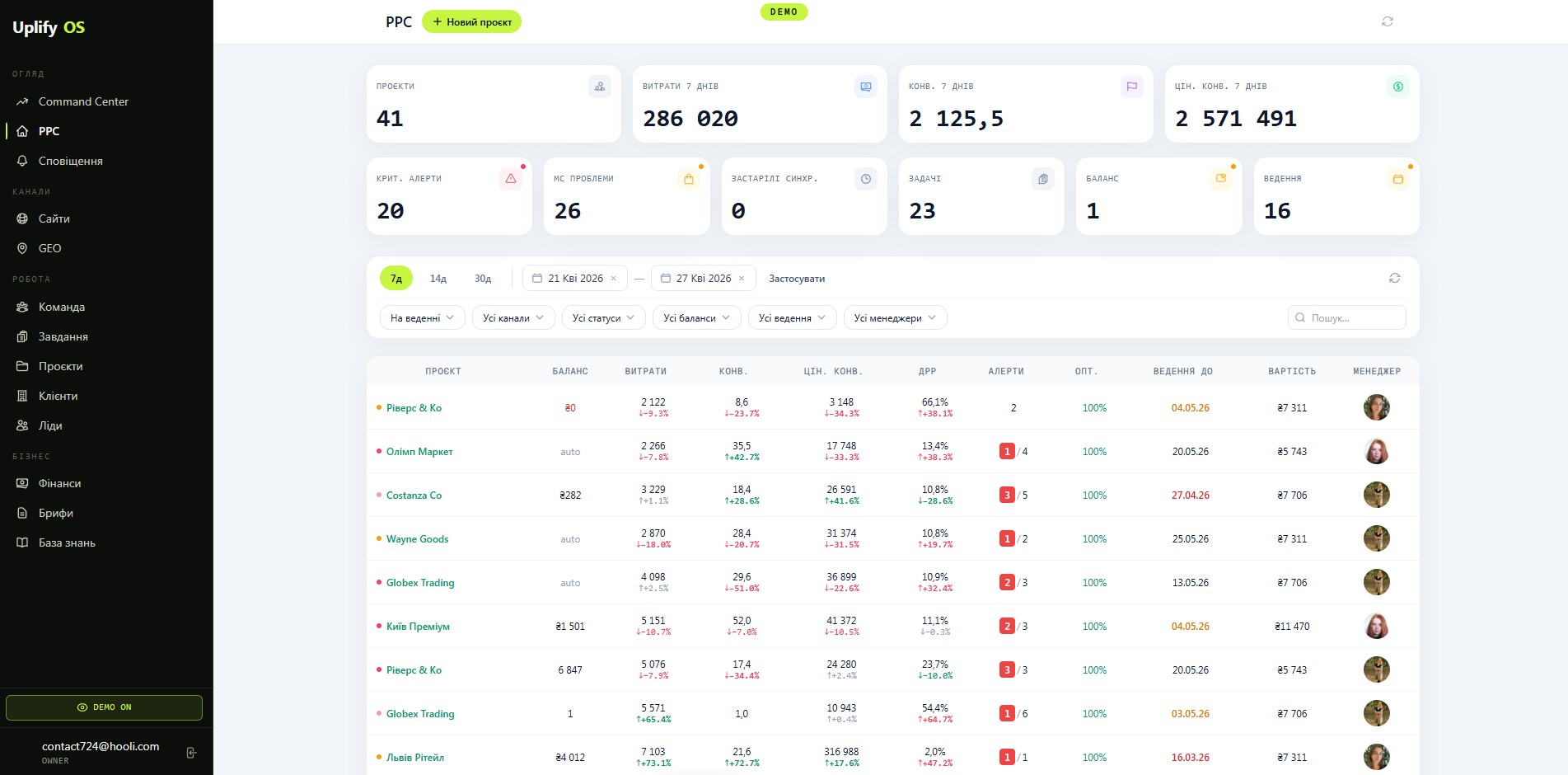This screenshot has height=775, width=1568.
Task: Click the logout icon next to the email
Action: 191,753
